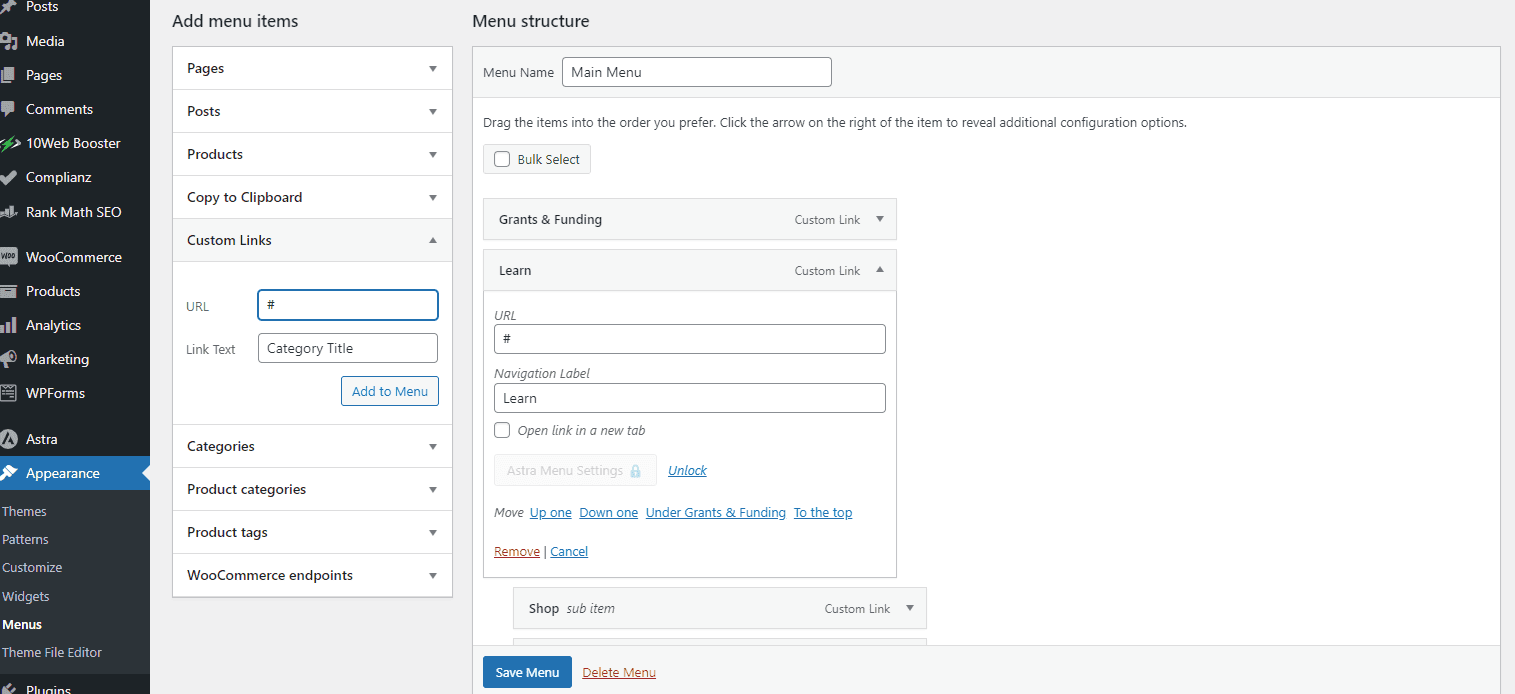Expand the Product categories panel

pyautogui.click(x=432, y=489)
